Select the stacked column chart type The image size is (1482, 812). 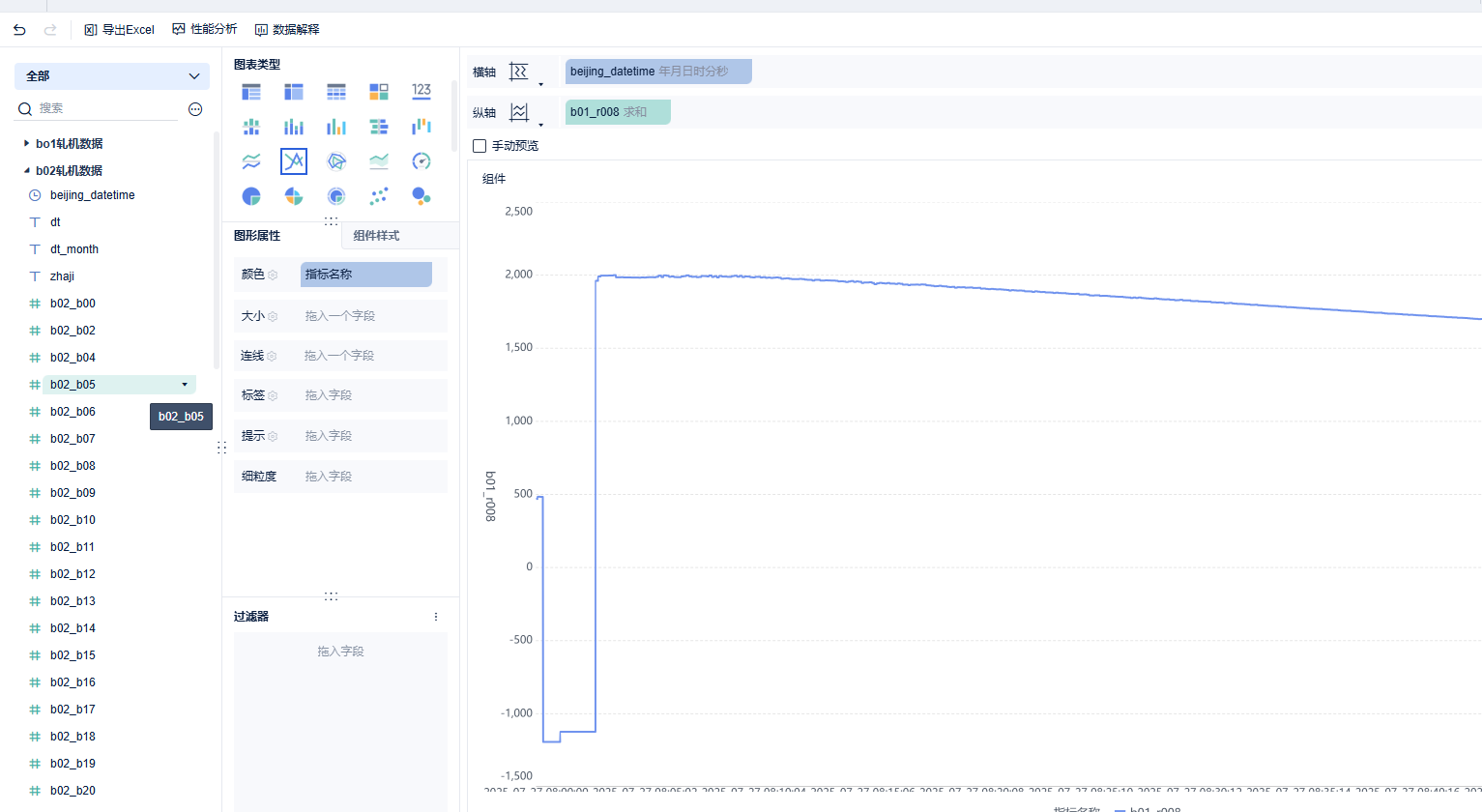(294, 127)
